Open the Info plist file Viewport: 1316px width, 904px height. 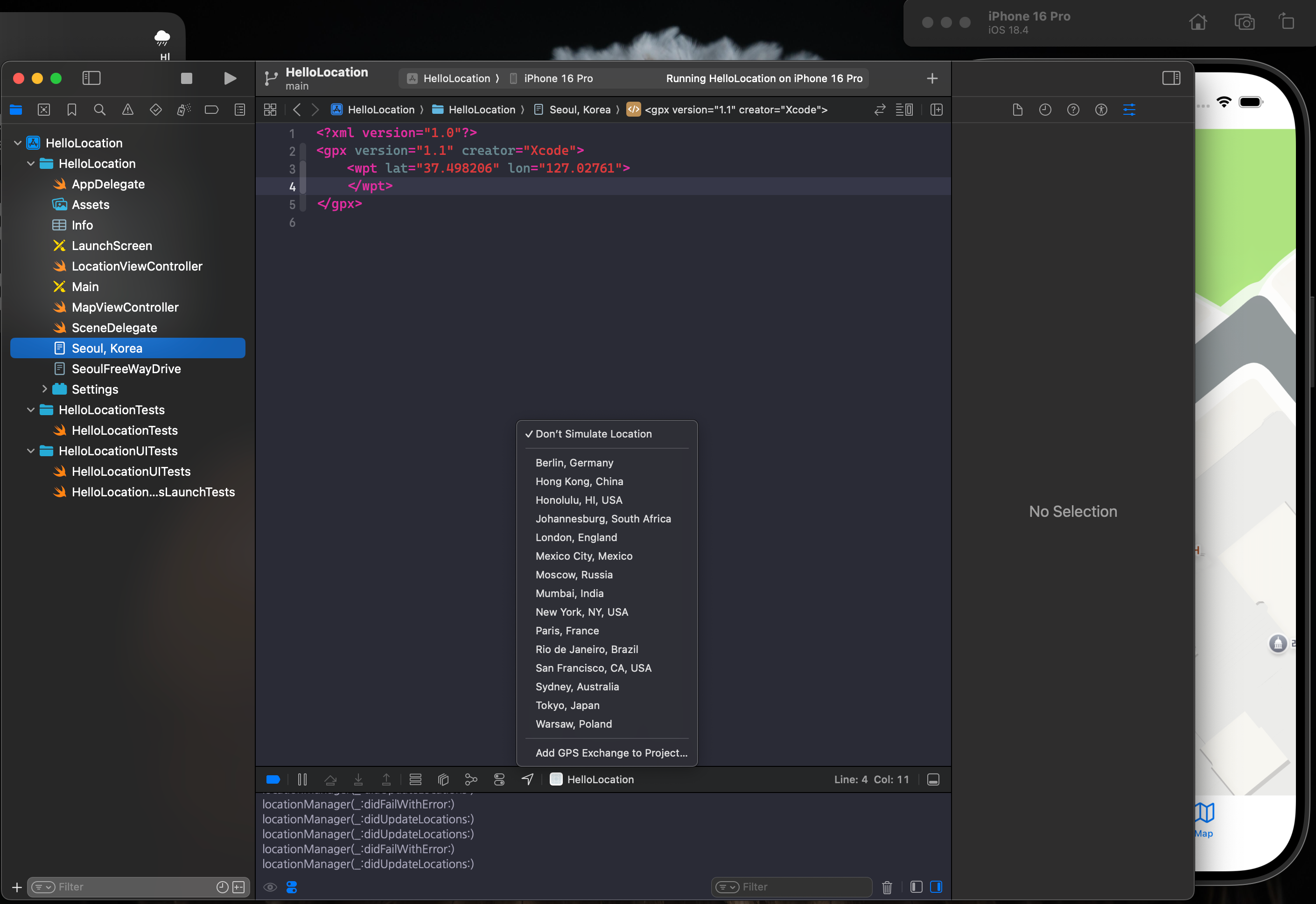coord(82,225)
